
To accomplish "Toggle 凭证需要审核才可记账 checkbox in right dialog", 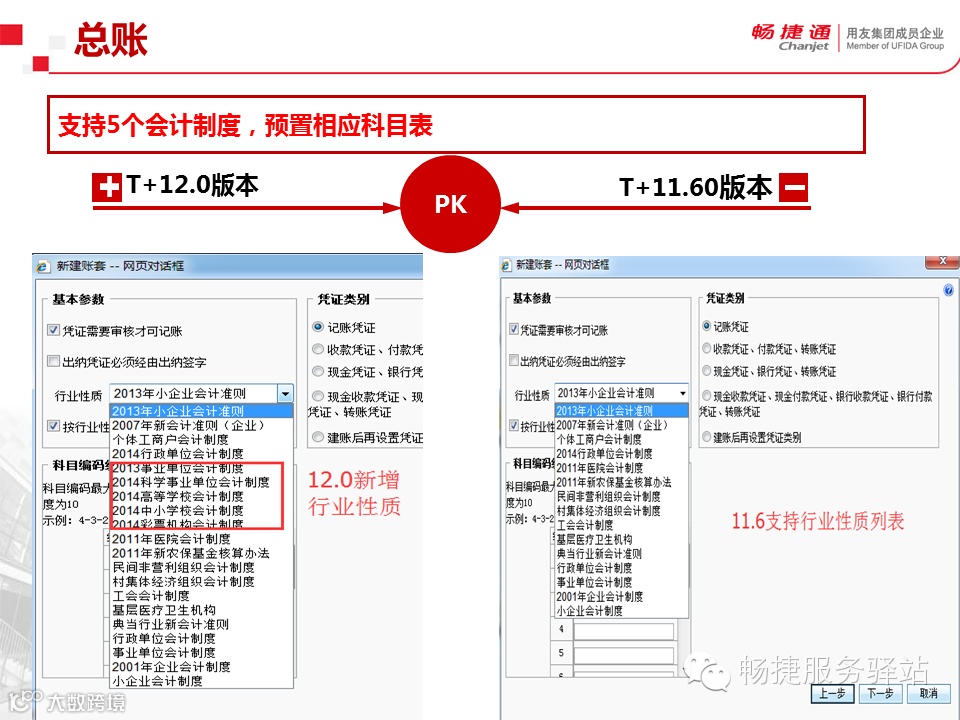I will click(514, 329).
